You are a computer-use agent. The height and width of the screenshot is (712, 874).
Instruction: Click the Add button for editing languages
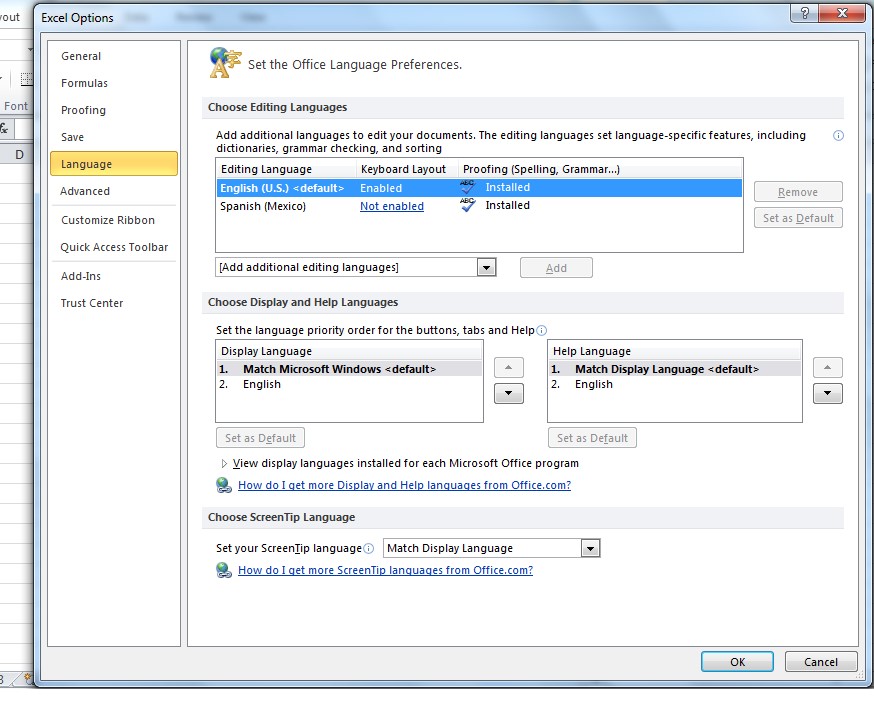point(556,268)
